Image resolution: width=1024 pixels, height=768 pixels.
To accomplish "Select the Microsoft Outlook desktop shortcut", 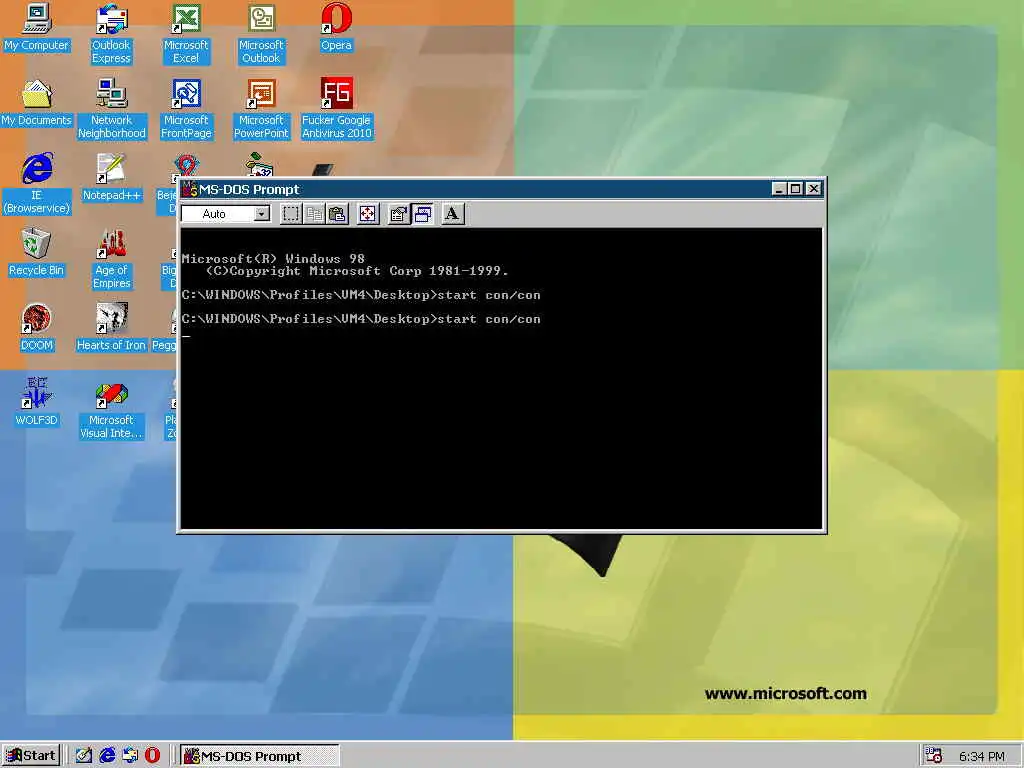I will 261,34.
